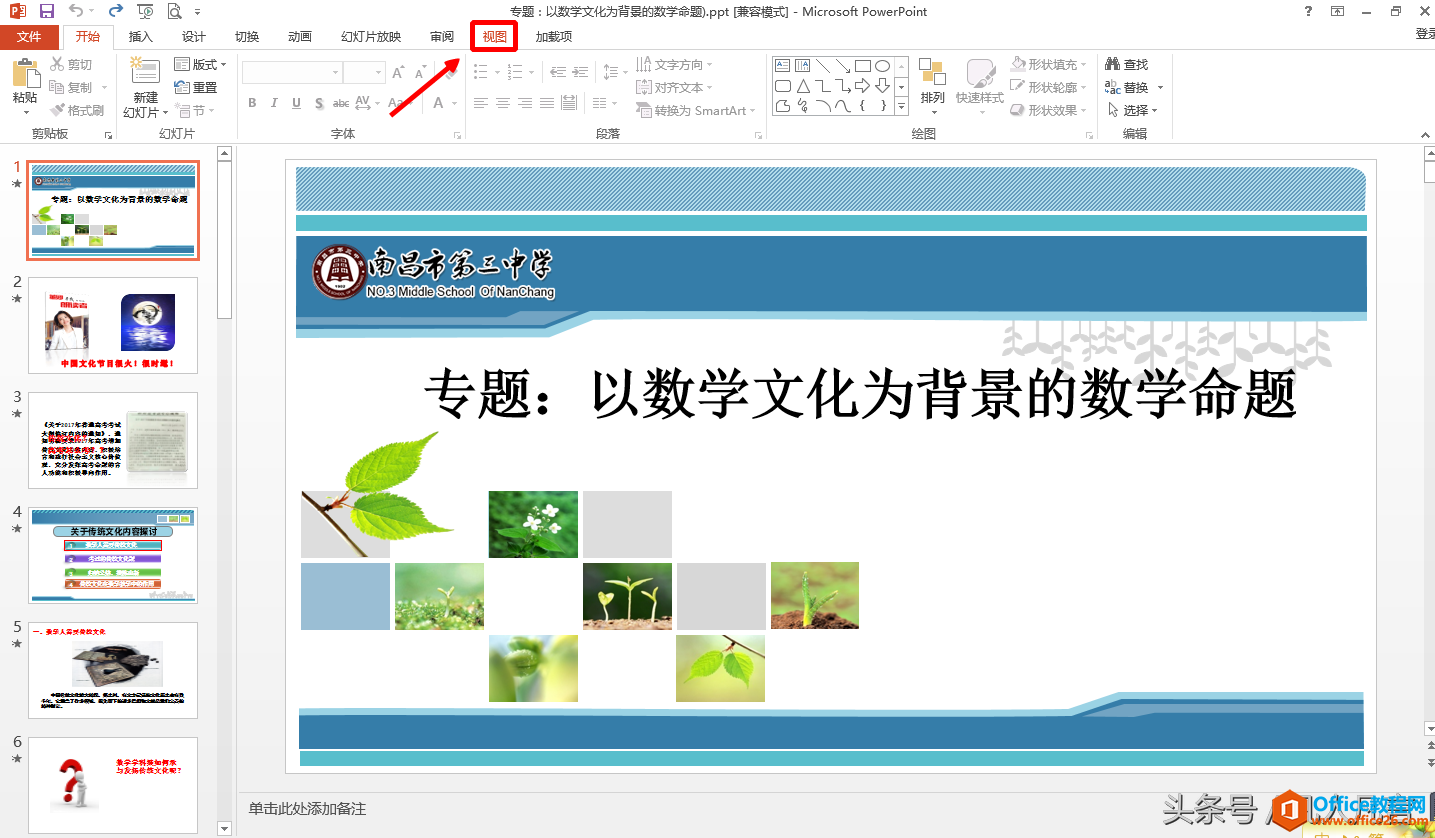Screen dimensions: 1435x838
Task: Open the 文件 (File) menu
Action: [x=30, y=36]
